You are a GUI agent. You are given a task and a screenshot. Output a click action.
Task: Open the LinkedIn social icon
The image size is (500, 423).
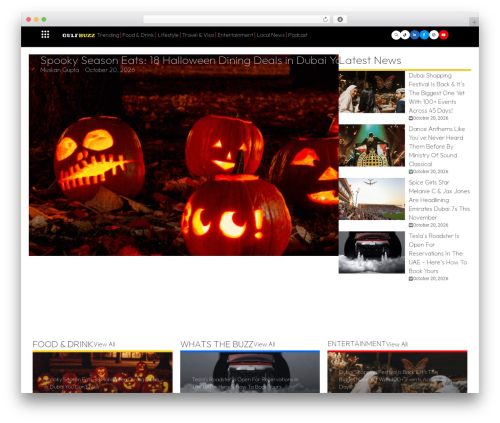415,35
